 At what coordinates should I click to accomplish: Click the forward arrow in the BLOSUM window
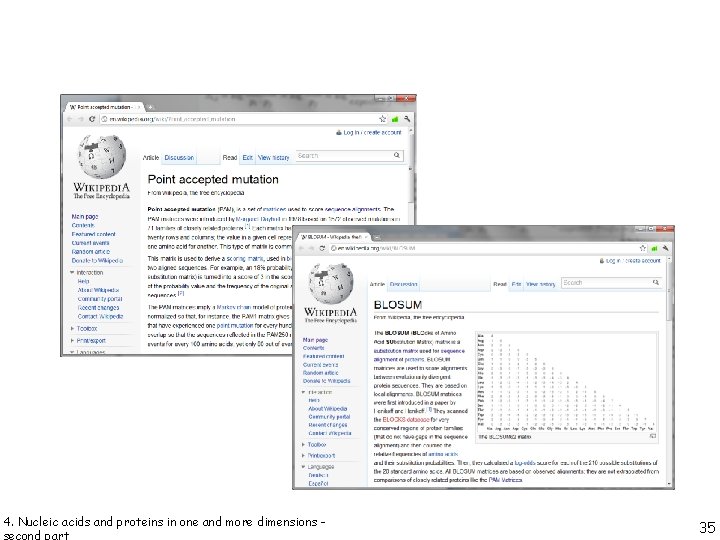pyautogui.click(x=312, y=248)
